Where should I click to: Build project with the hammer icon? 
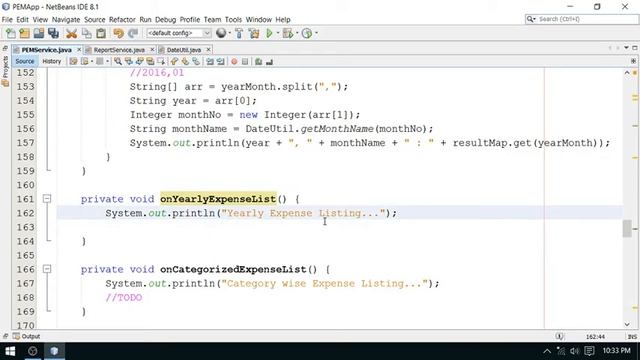pyautogui.click(x=239, y=33)
